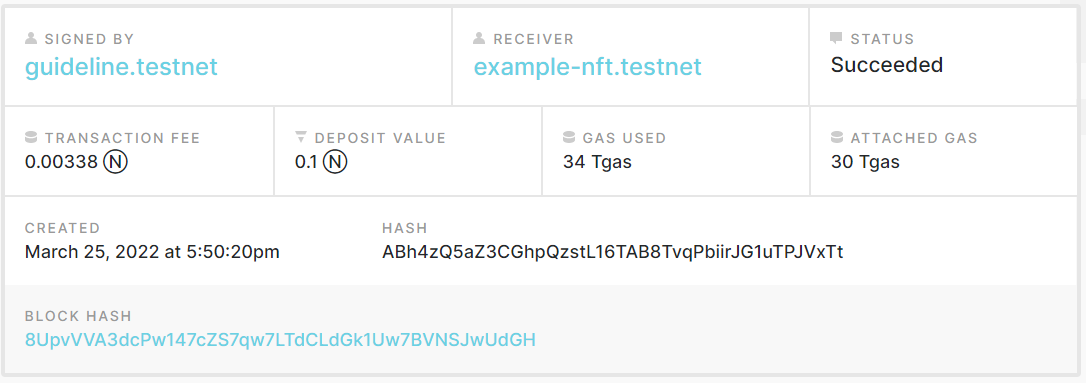This screenshot has height=383, width=1086.
Task: Click the 34 Tgas gas used value
Action: [598, 163]
